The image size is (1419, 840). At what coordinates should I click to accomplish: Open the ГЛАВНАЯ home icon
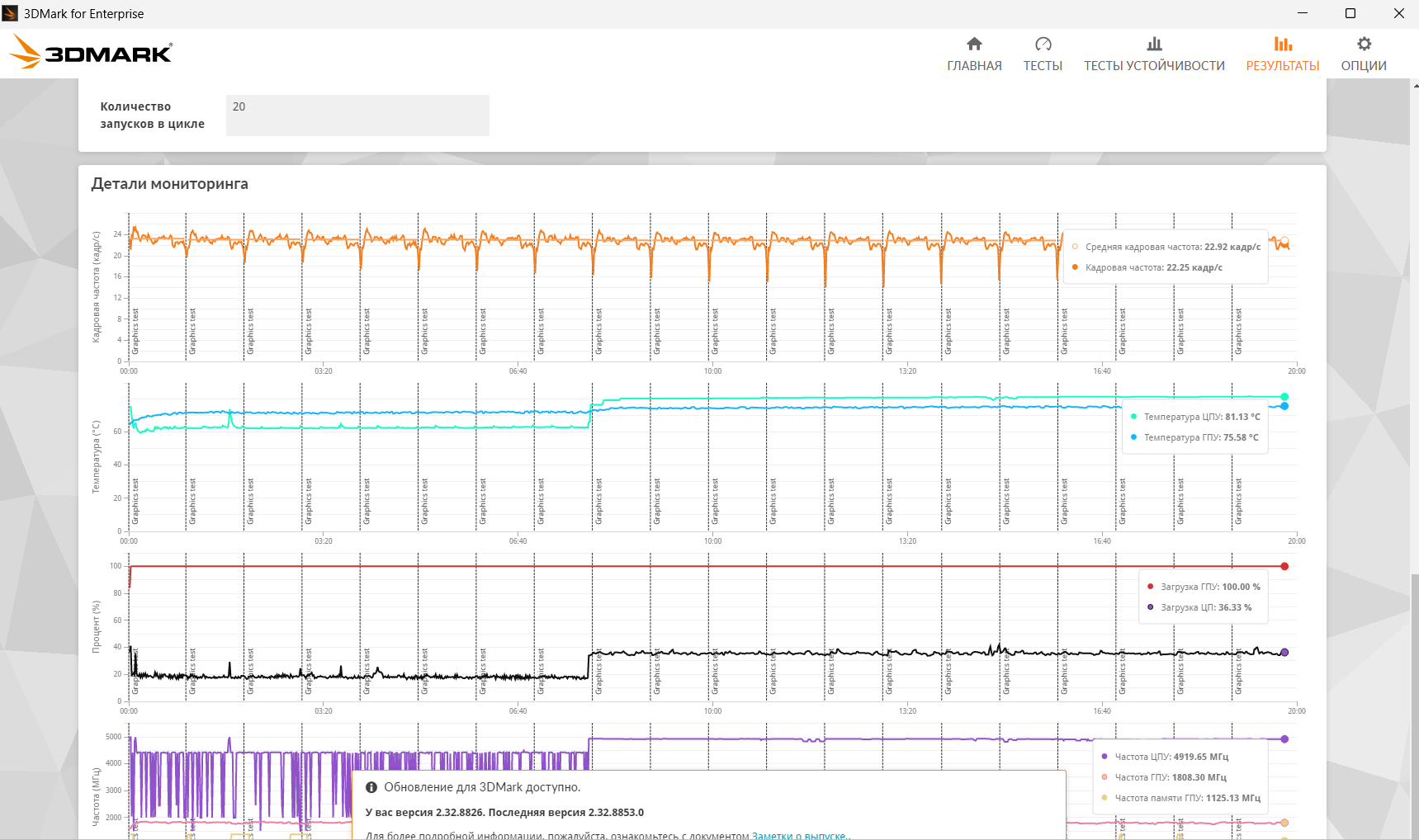coord(974,44)
